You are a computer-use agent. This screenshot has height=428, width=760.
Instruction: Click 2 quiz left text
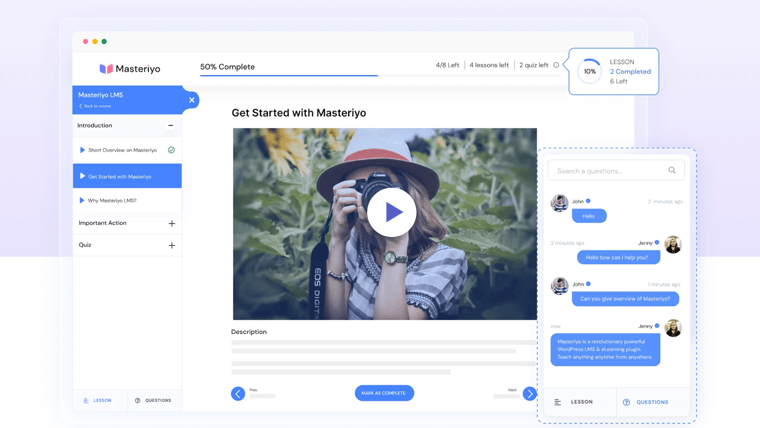[534, 65]
